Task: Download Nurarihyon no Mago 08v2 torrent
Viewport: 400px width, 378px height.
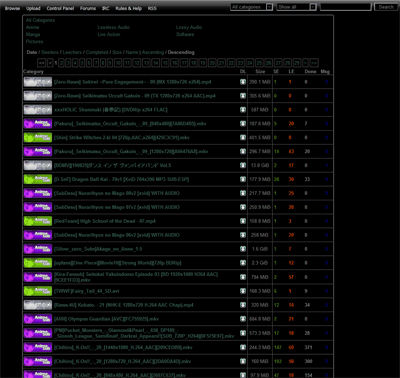Action: point(243,193)
